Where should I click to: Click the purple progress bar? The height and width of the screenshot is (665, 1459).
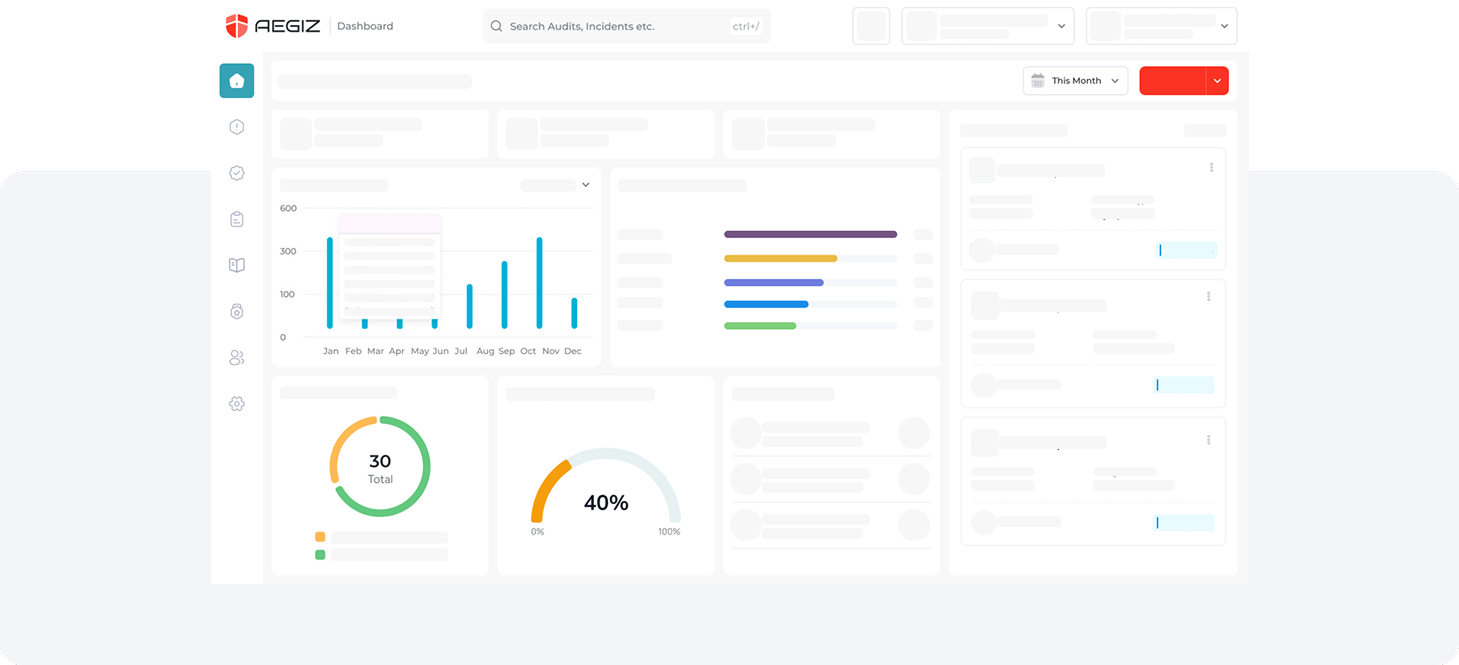tap(810, 234)
